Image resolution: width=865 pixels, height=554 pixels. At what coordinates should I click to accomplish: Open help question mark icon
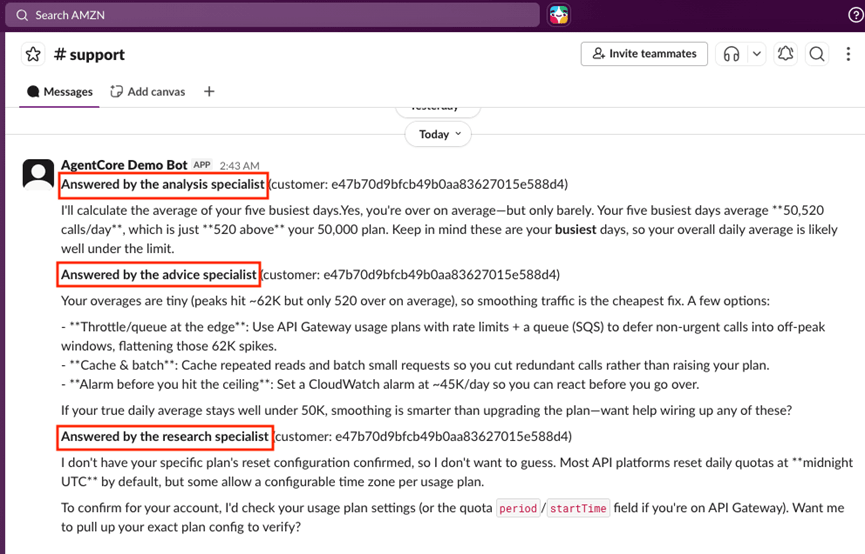pyautogui.click(x=856, y=15)
